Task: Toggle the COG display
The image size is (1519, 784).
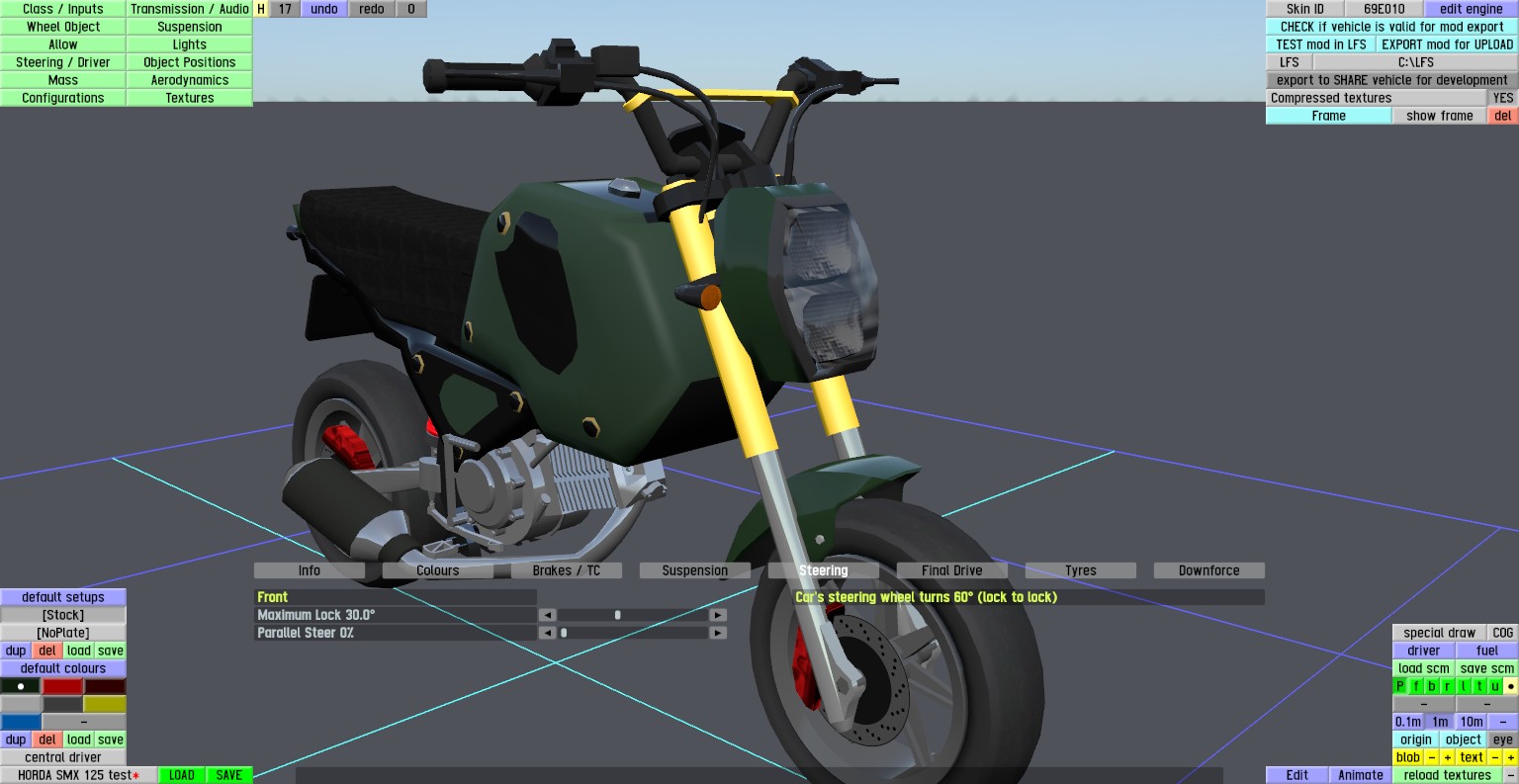Action: tap(1503, 633)
